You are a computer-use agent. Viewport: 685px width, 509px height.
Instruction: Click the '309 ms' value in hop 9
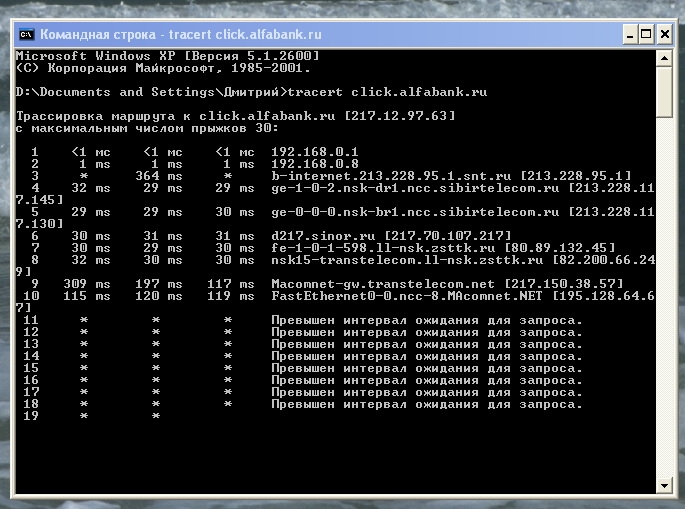pyautogui.click(x=87, y=284)
